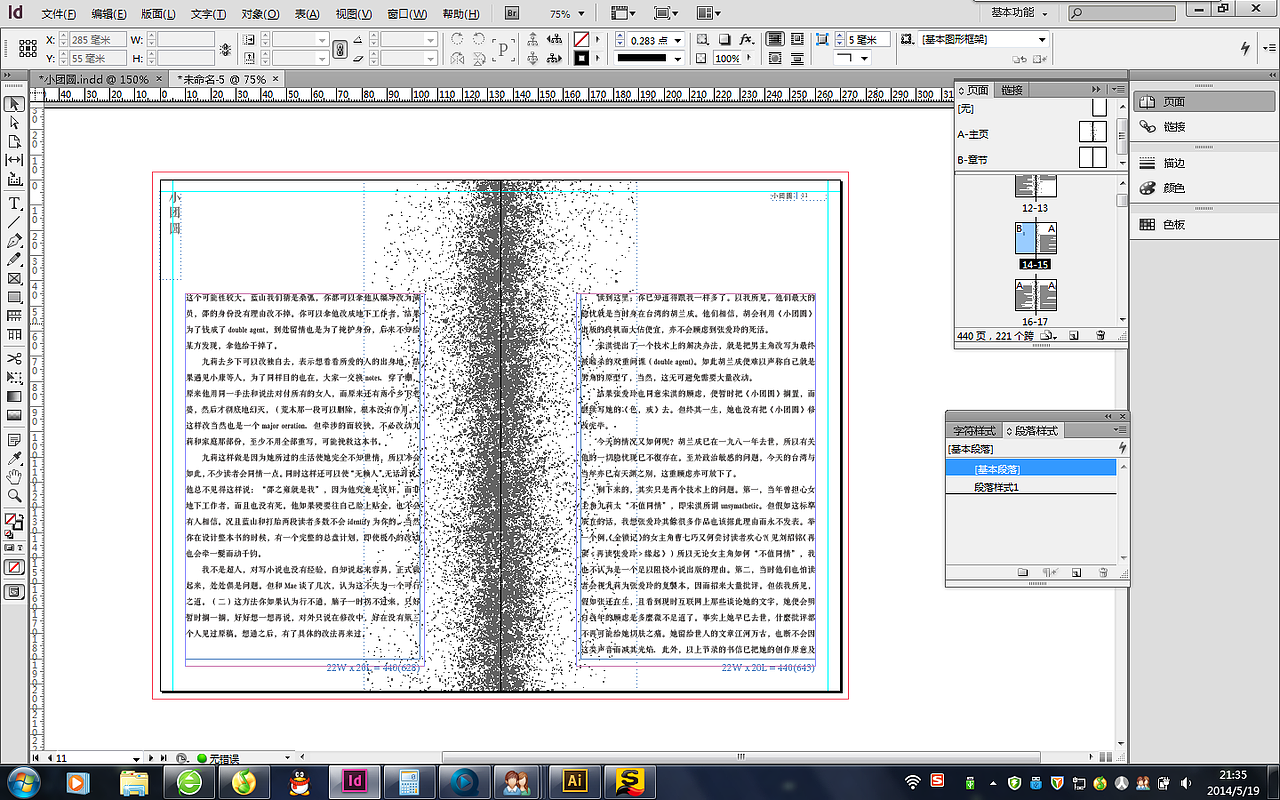Viewport: 1280px width, 800px height.
Task: Select the Selection tool in the toolbox
Action: click(14, 104)
